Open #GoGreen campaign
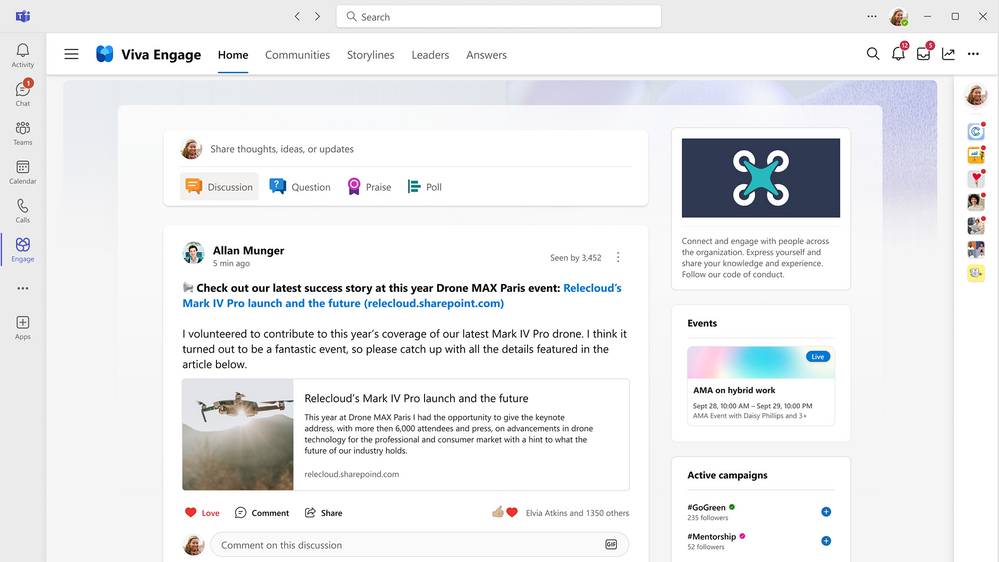Image resolution: width=999 pixels, height=562 pixels. pyautogui.click(x=706, y=507)
